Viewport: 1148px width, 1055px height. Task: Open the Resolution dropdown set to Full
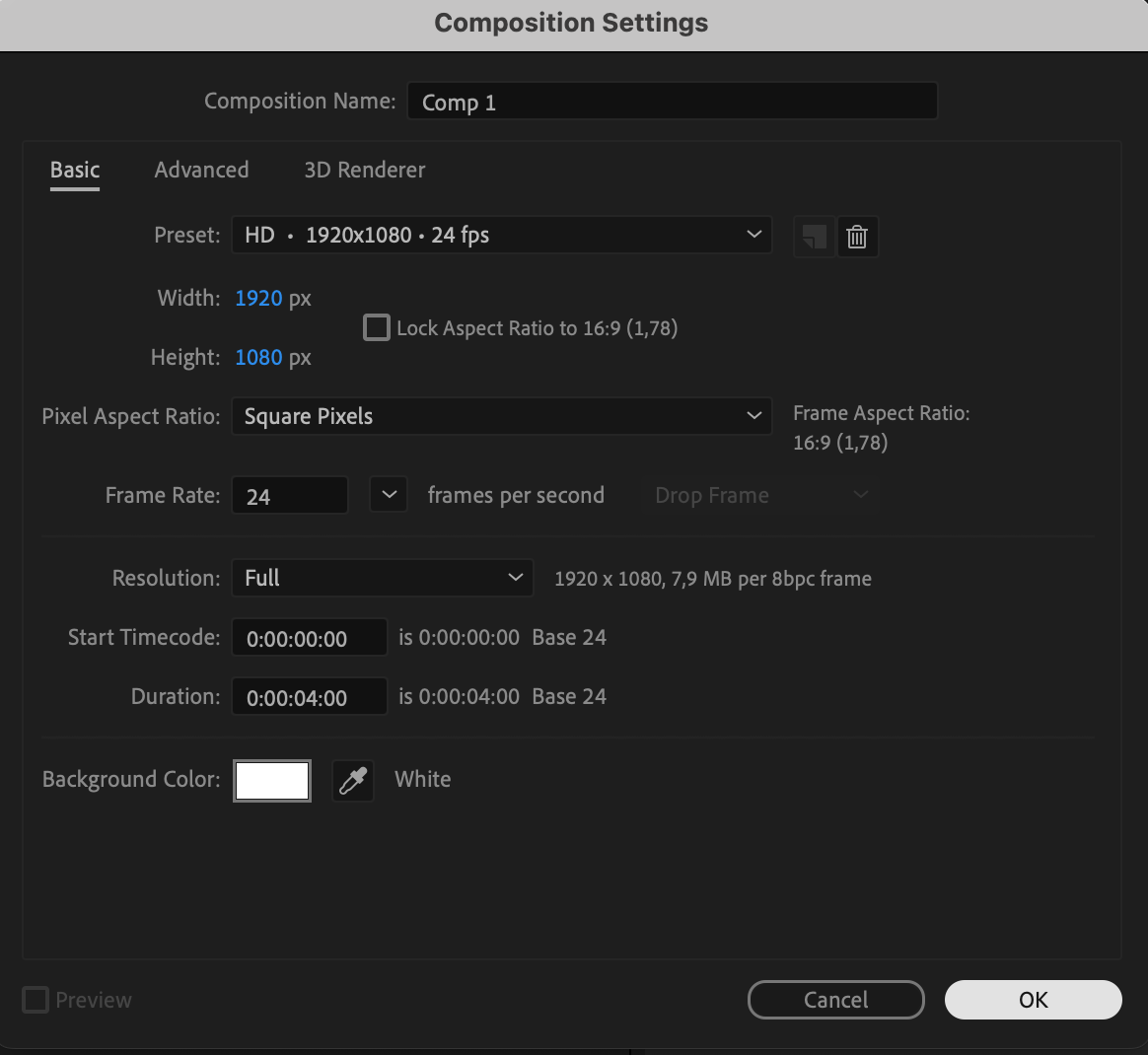[382, 578]
